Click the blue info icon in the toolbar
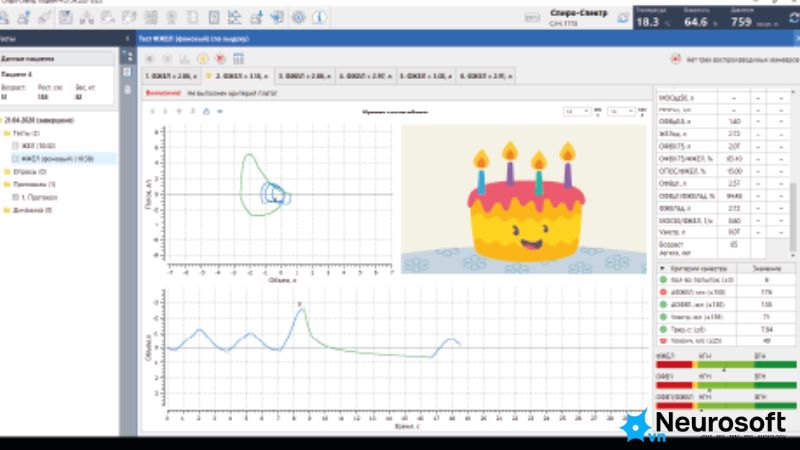The height and width of the screenshot is (450, 800). click(319, 17)
